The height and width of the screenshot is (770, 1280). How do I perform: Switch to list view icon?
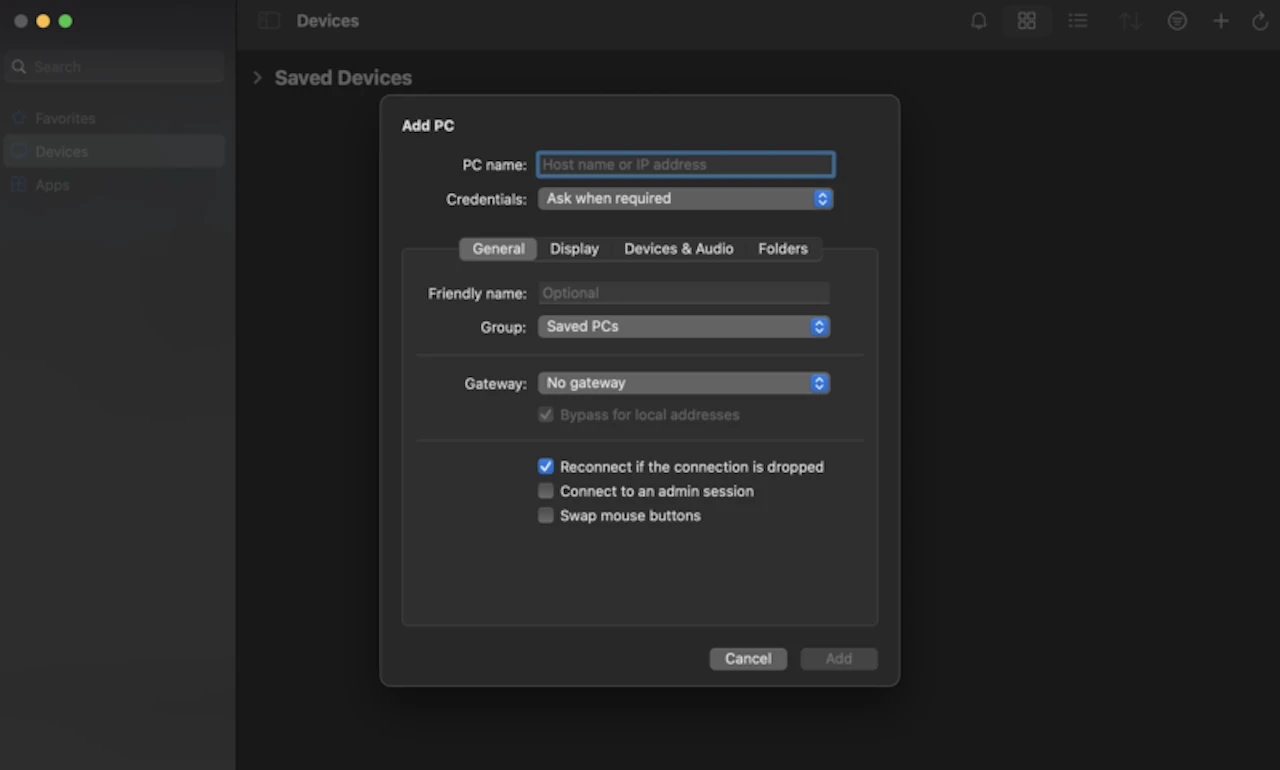pos(1077,21)
